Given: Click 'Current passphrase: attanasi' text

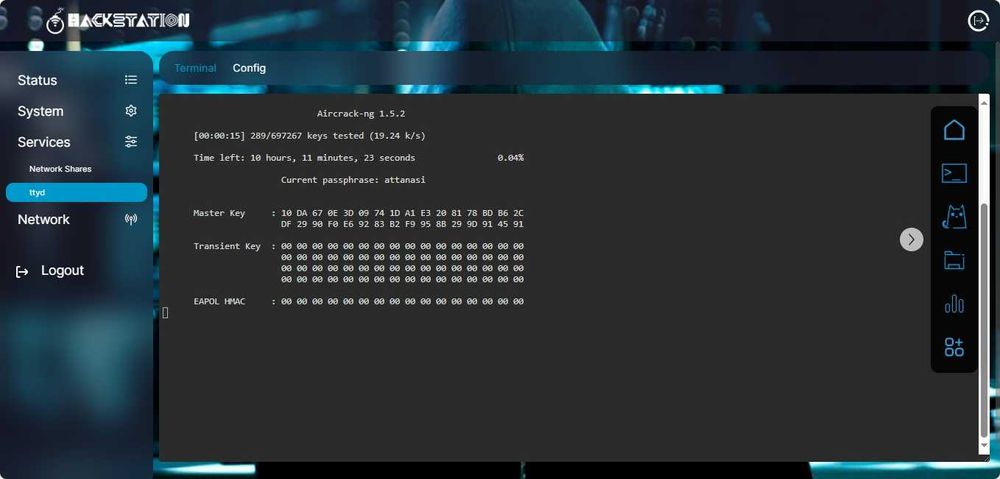Looking at the screenshot, I should 353,180.
